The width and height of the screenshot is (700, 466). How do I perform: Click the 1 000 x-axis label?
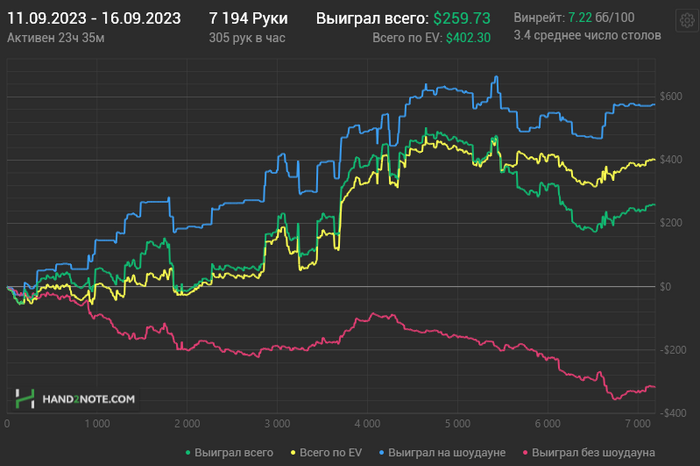(x=97, y=424)
